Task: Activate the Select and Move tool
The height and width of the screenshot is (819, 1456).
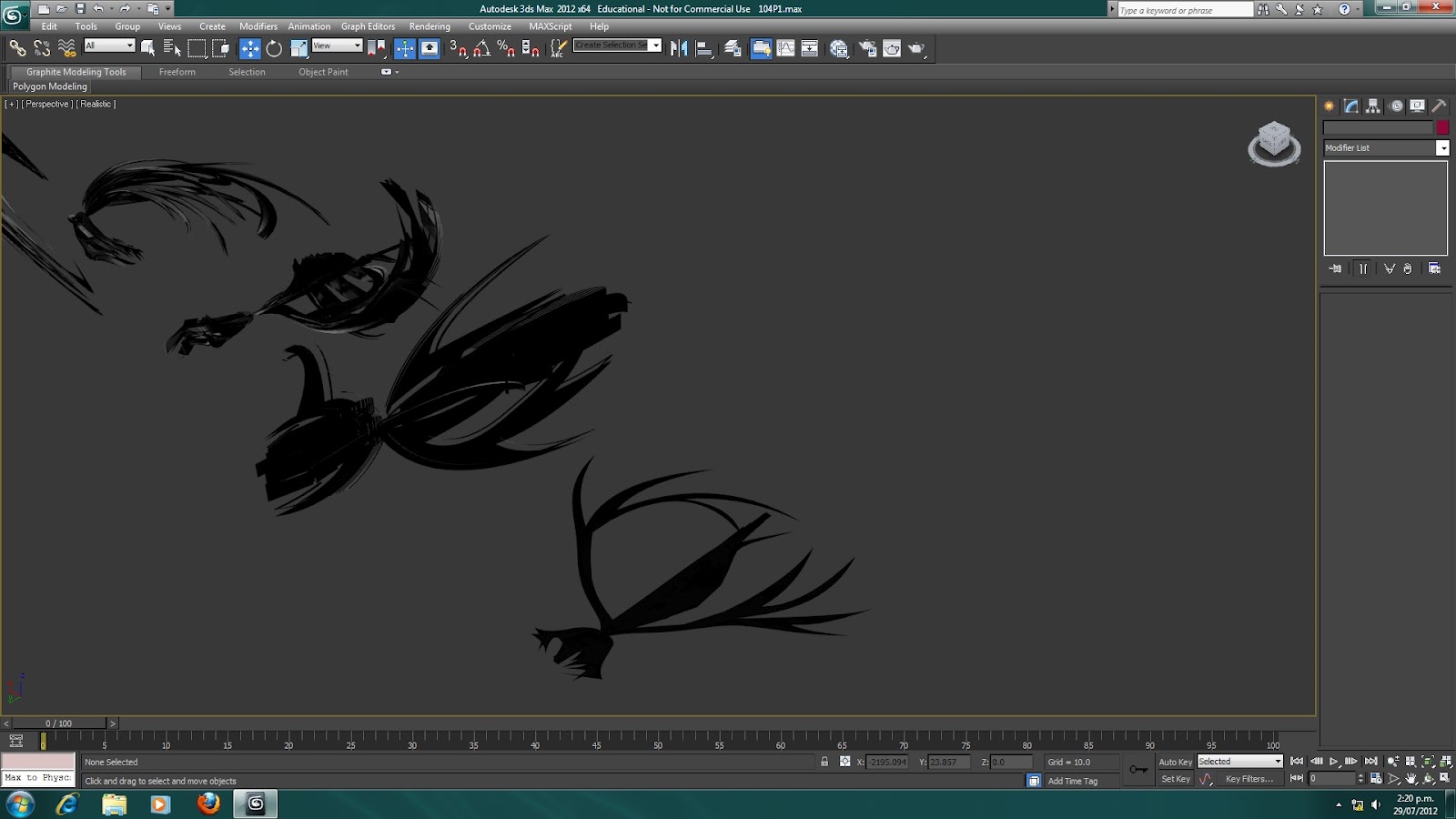Action: click(249, 48)
